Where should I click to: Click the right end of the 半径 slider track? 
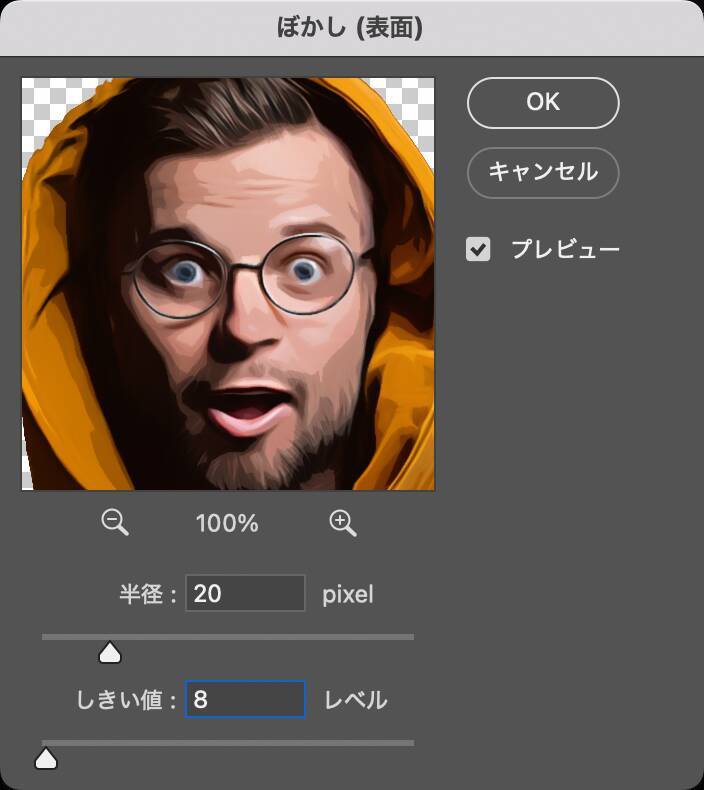pos(408,636)
